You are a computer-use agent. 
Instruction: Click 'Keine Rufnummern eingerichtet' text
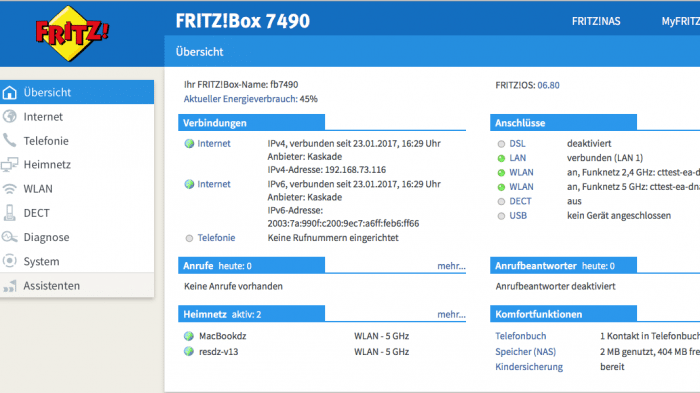(x=333, y=238)
